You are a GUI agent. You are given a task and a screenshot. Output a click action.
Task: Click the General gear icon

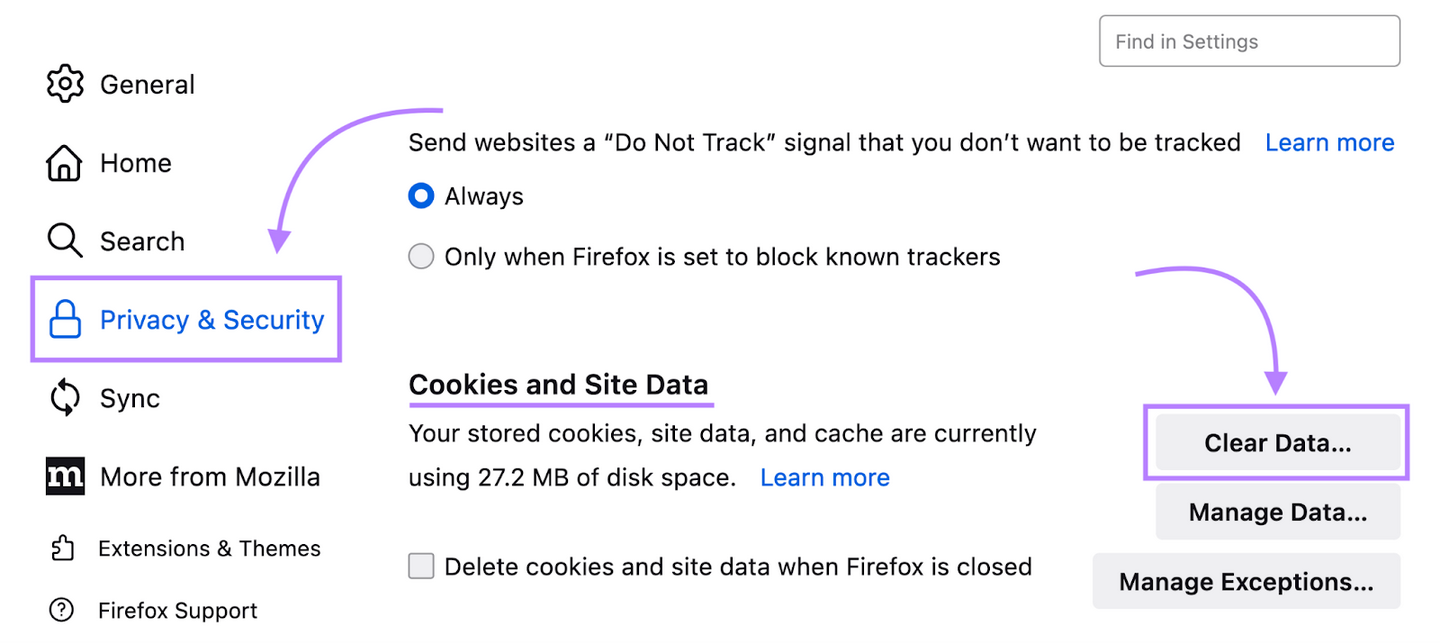(x=65, y=84)
